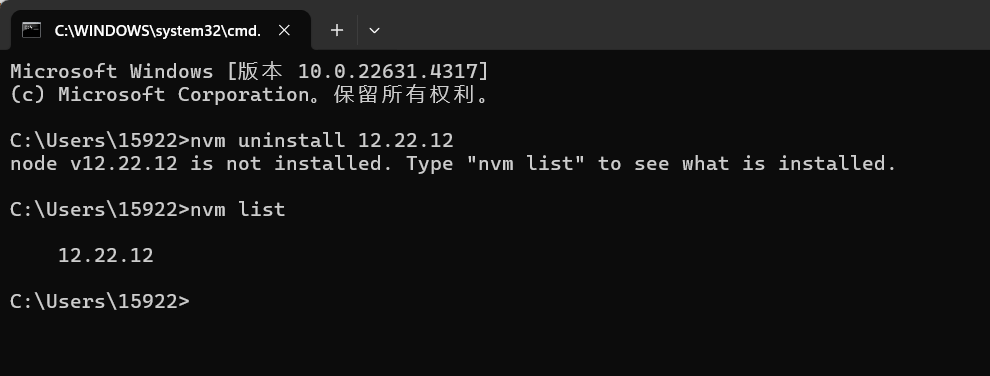Click the Microsoft Corporation copyright line

(x=249, y=95)
